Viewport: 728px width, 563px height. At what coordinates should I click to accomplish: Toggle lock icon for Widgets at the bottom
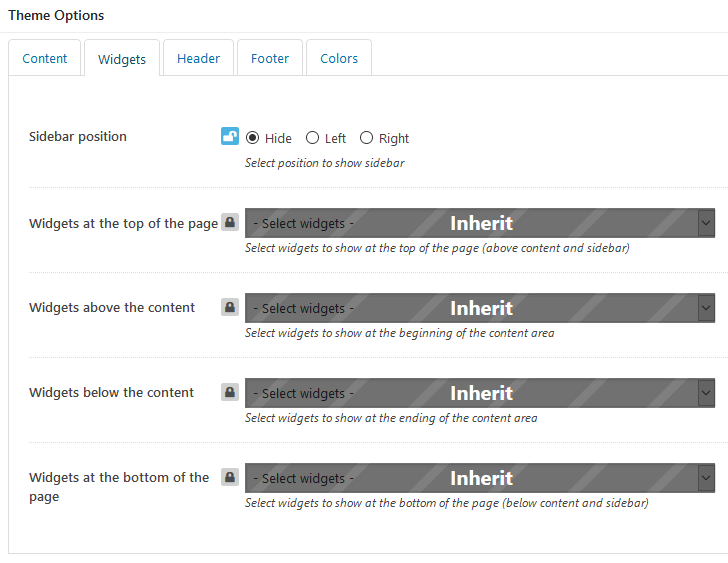(230, 477)
